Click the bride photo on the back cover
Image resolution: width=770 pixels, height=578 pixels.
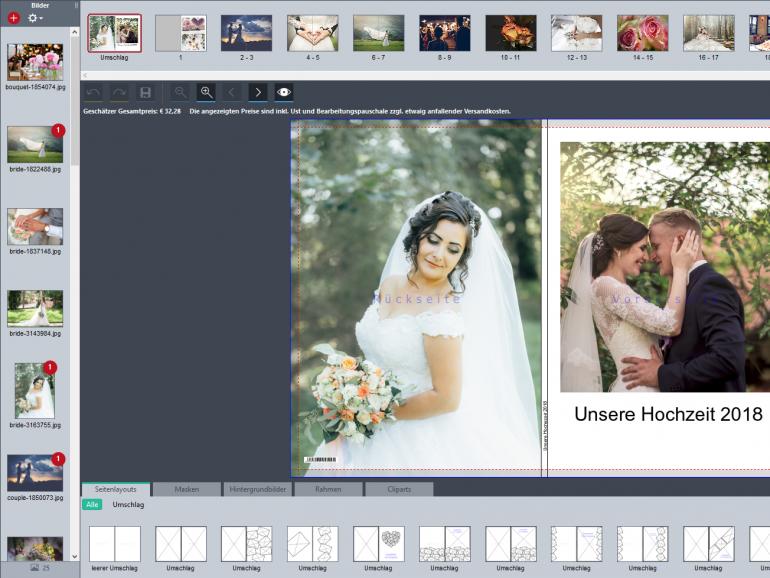pyautogui.click(x=416, y=299)
